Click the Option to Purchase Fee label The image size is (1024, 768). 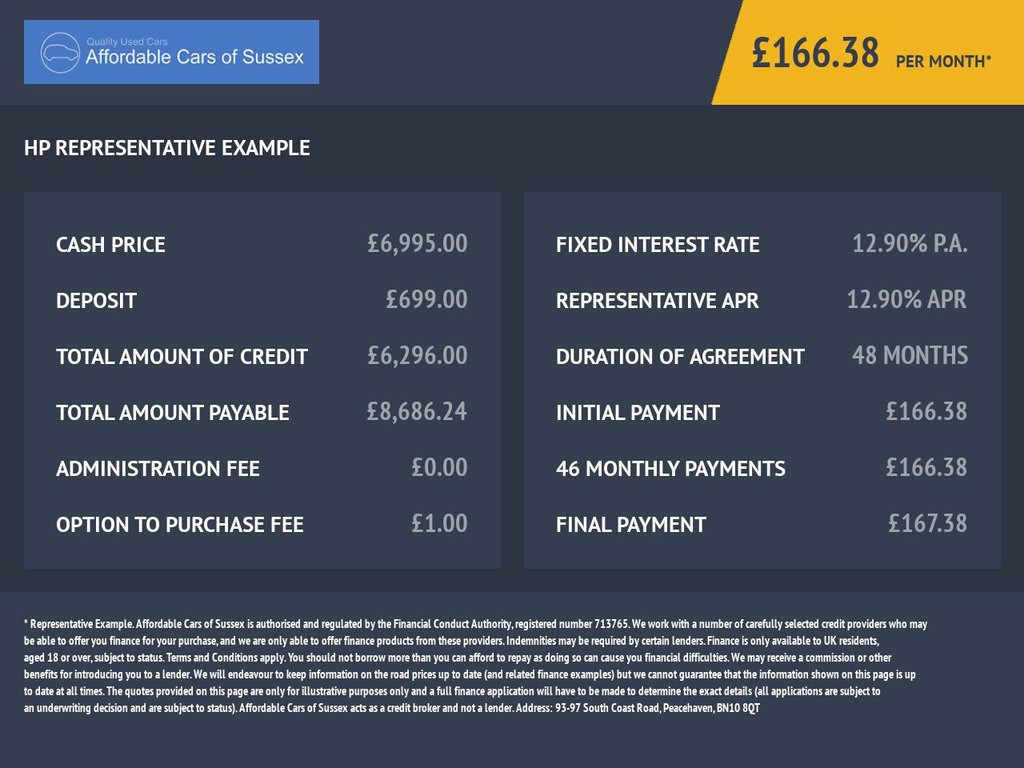[180, 524]
